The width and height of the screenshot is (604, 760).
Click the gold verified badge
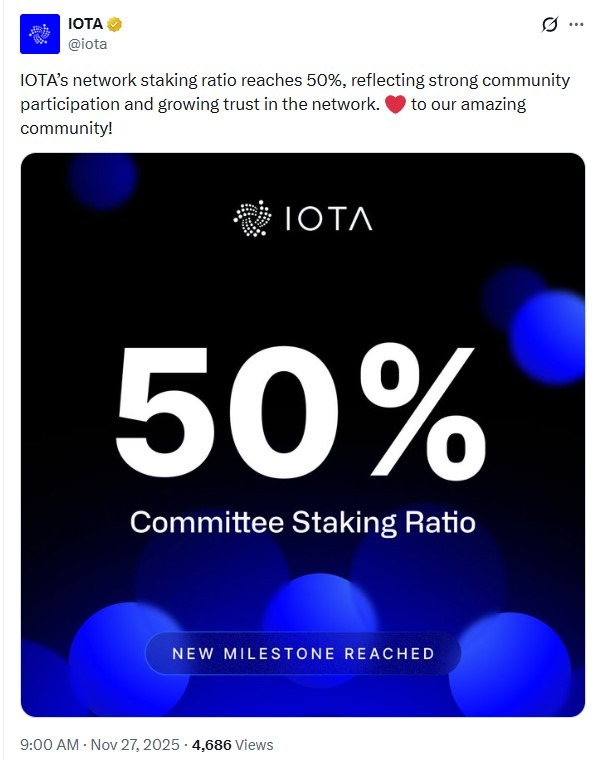click(x=116, y=24)
